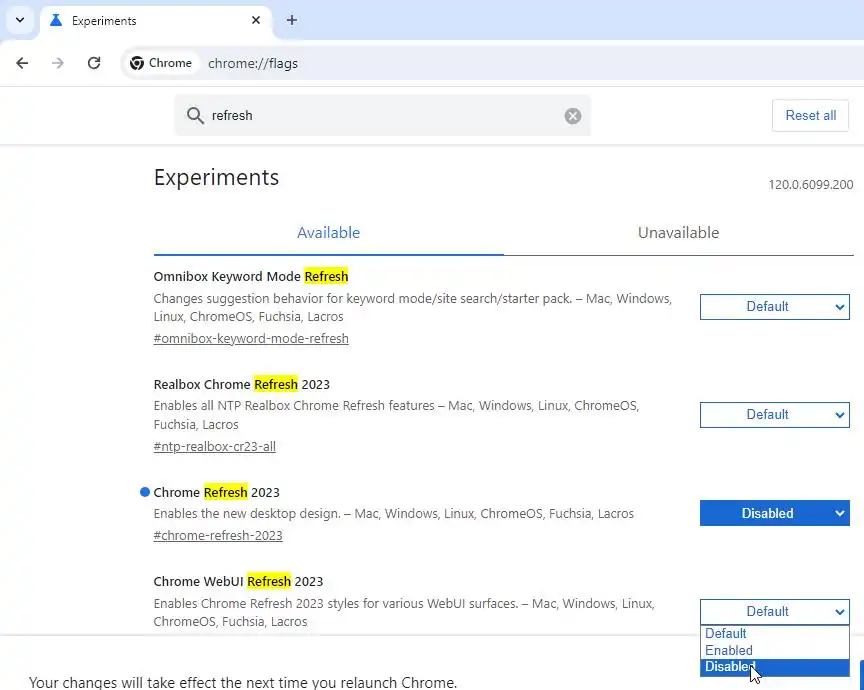Click the tab search chevron button
The image size is (864, 690).
20,20
